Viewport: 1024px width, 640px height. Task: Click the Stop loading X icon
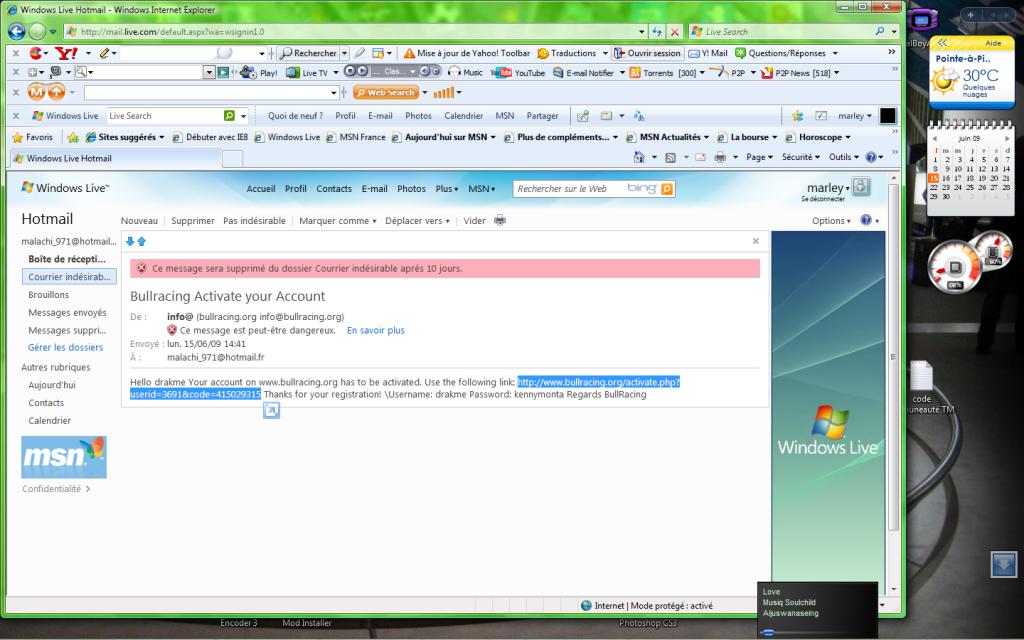[x=675, y=31]
